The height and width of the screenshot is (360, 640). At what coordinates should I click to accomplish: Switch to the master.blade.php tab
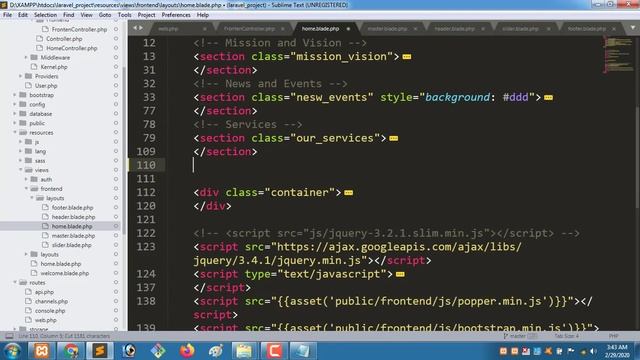click(387, 29)
